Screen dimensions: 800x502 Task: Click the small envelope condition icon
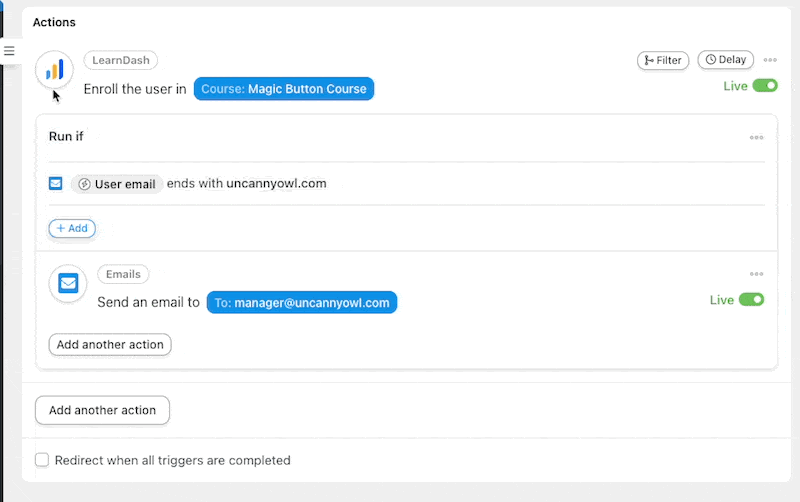pos(56,184)
